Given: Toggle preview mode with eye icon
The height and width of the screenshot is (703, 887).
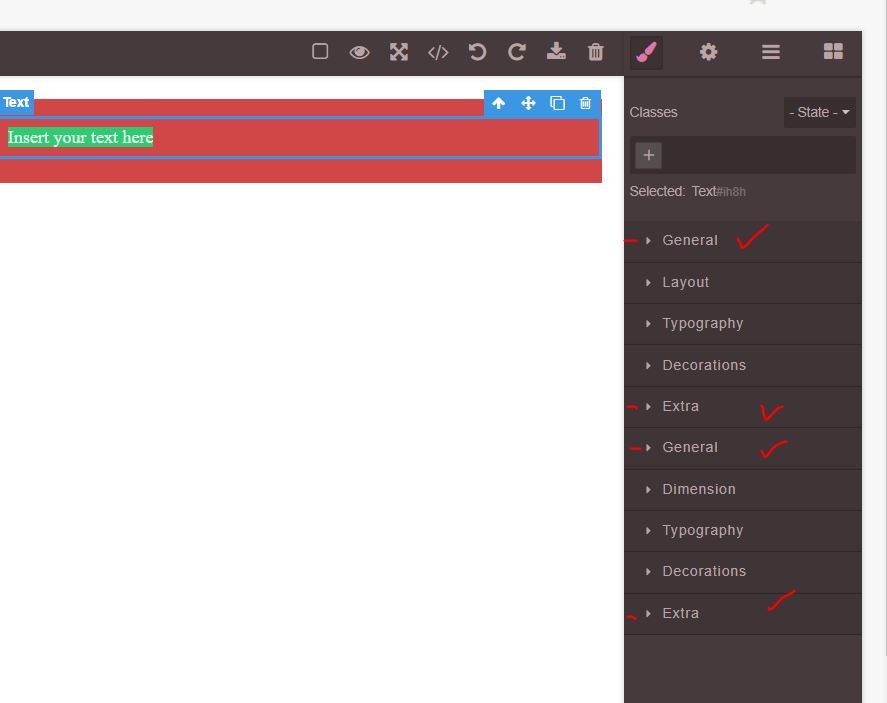Looking at the screenshot, I should (359, 52).
